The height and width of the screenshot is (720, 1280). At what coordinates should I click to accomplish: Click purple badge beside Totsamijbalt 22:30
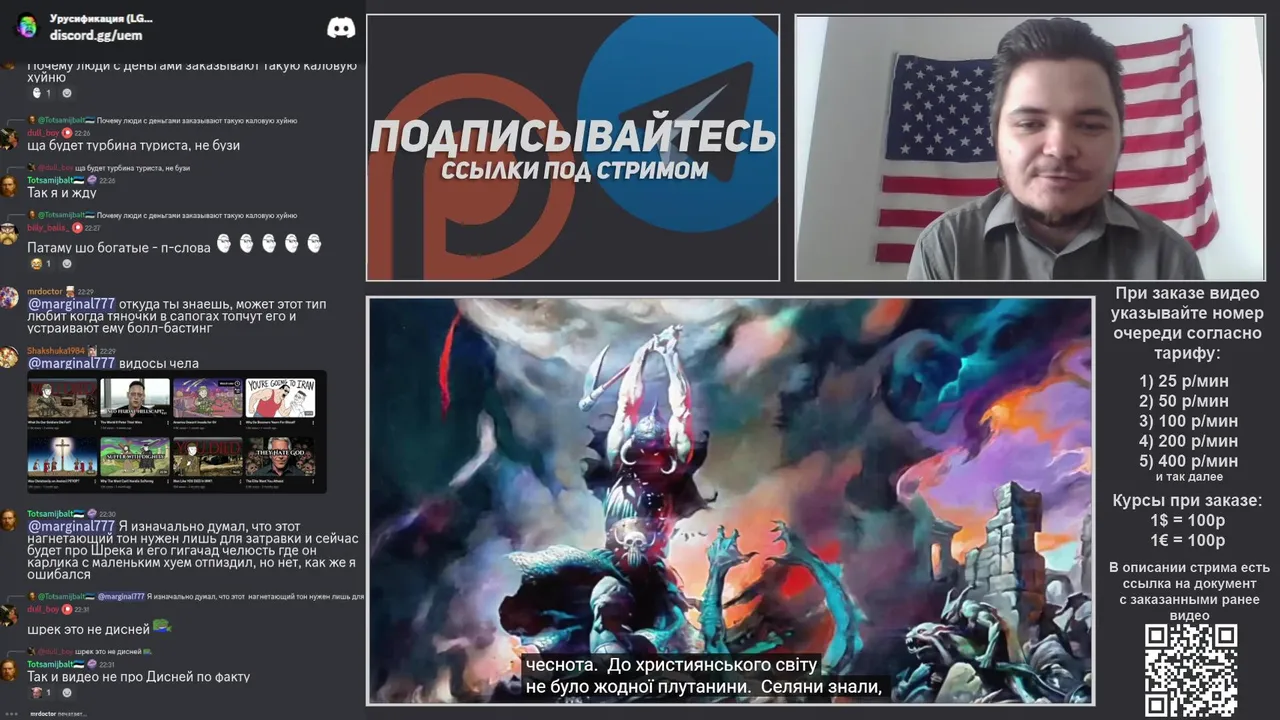(92, 513)
